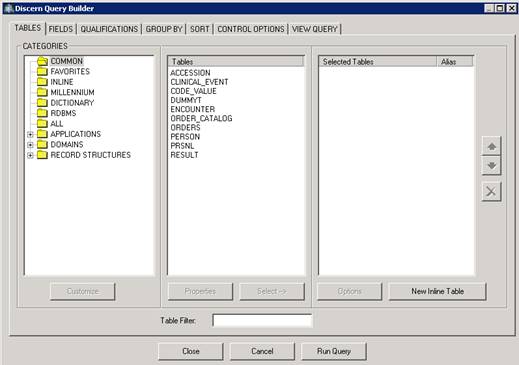Click the INLINE folder icon

click(x=42, y=82)
